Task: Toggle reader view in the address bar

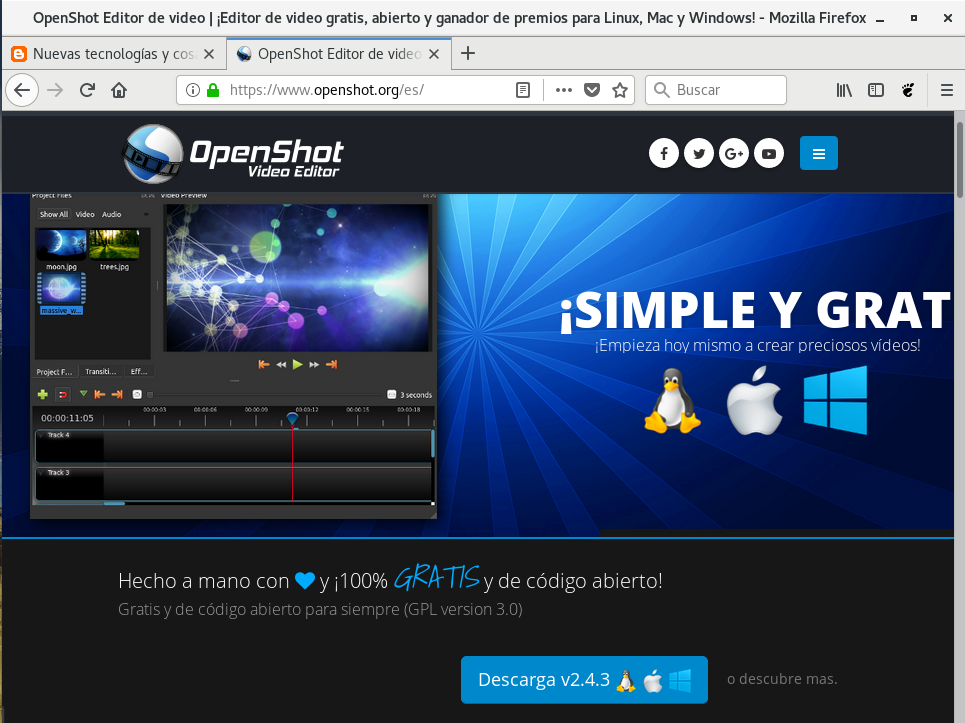Action: coord(522,89)
